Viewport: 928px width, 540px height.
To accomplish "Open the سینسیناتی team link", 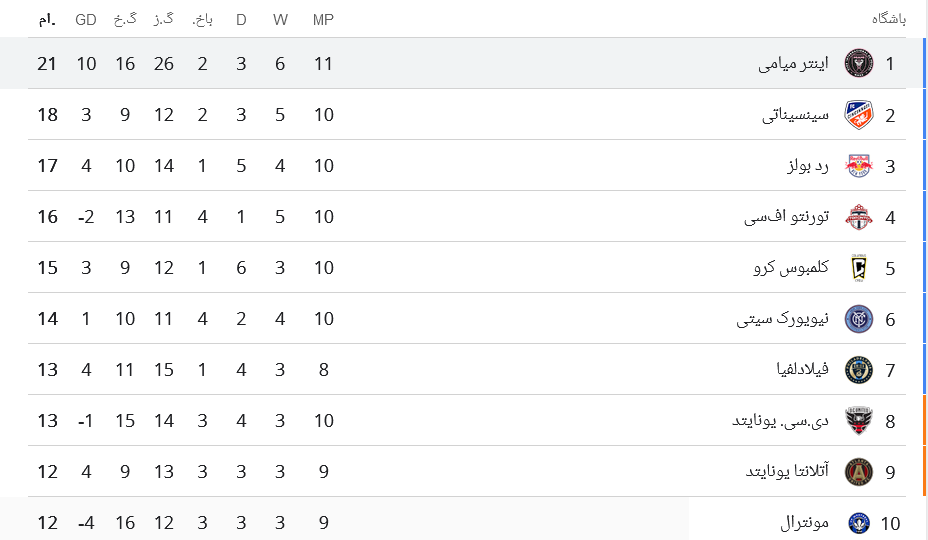I will coord(795,114).
